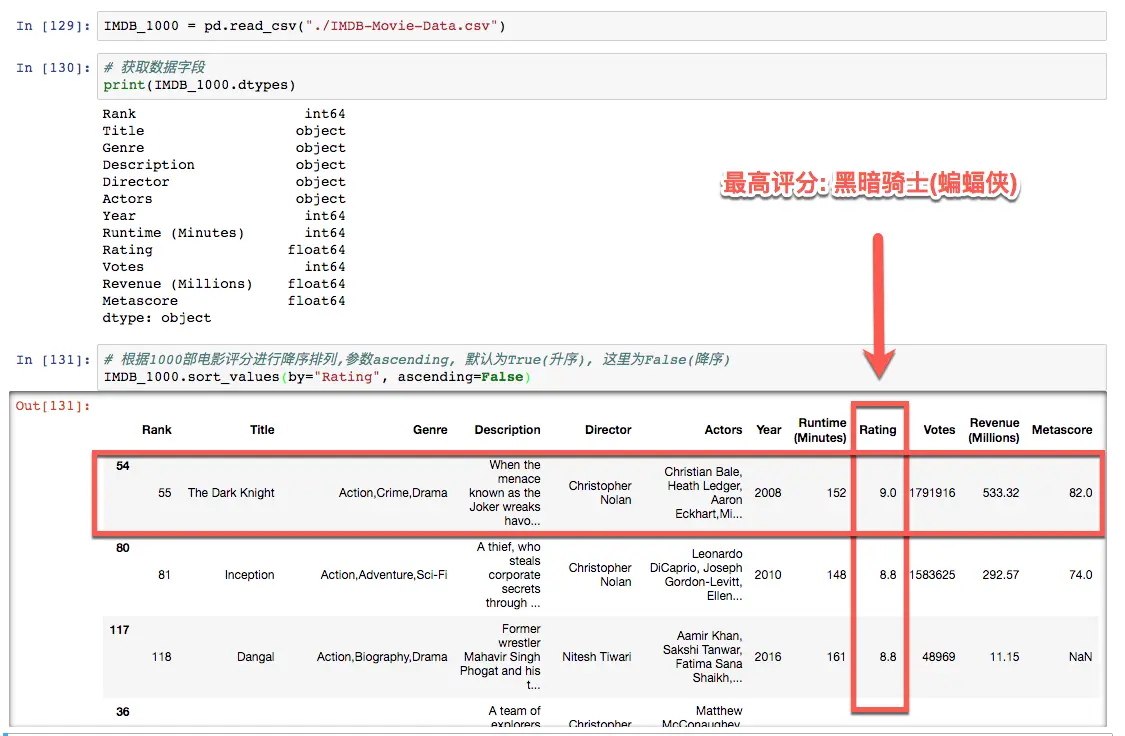Click the Revenue (Millions) column header
Screen dimensions: 1125x736
994,430
